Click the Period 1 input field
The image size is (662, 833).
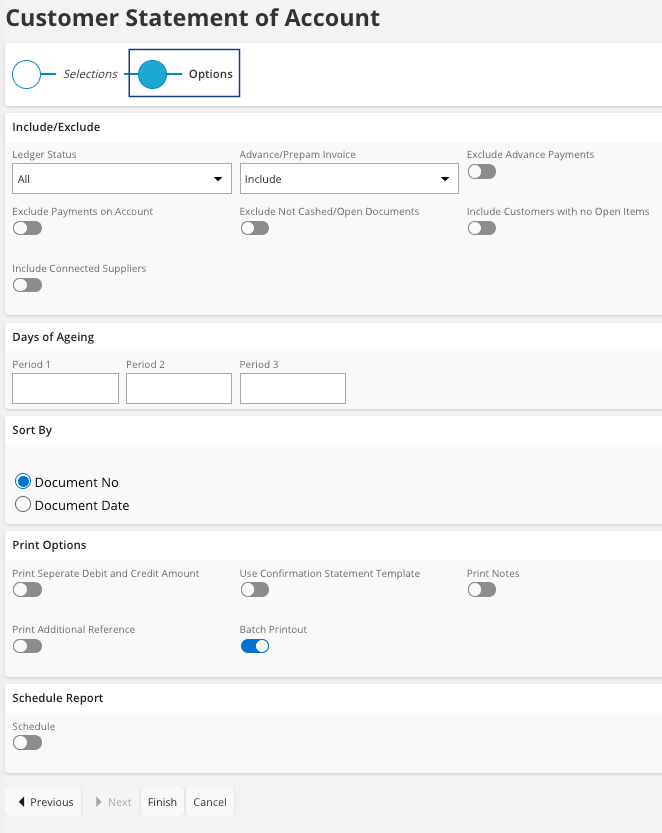(x=65, y=388)
